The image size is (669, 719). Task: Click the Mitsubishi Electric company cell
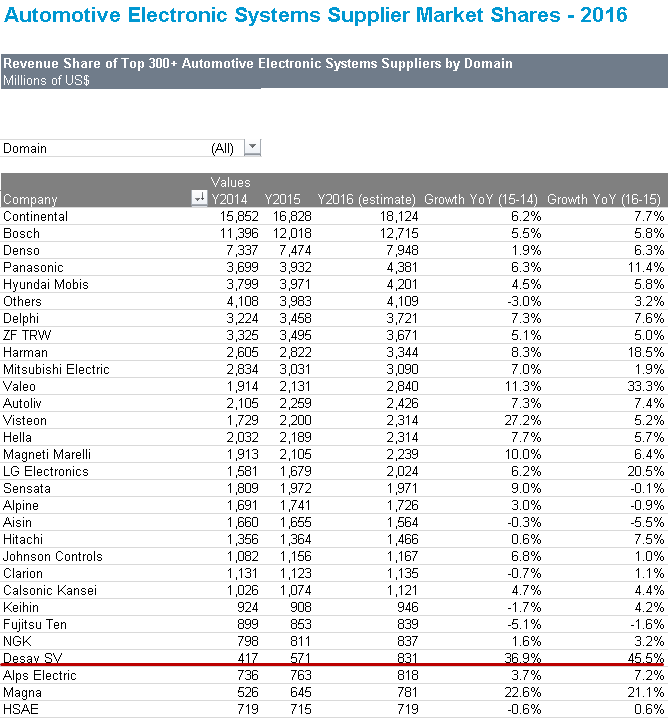(56, 369)
